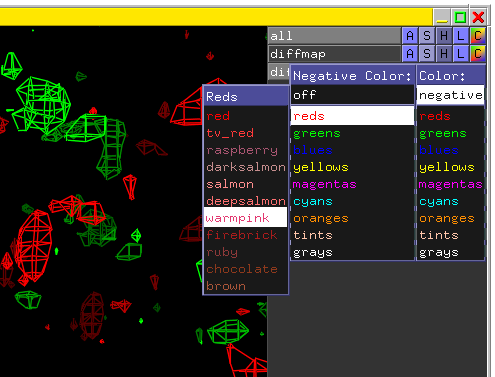This screenshot has width=495, height=377.
Task: Click the large red mesh blob in viewer
Action: click(33, 247)
